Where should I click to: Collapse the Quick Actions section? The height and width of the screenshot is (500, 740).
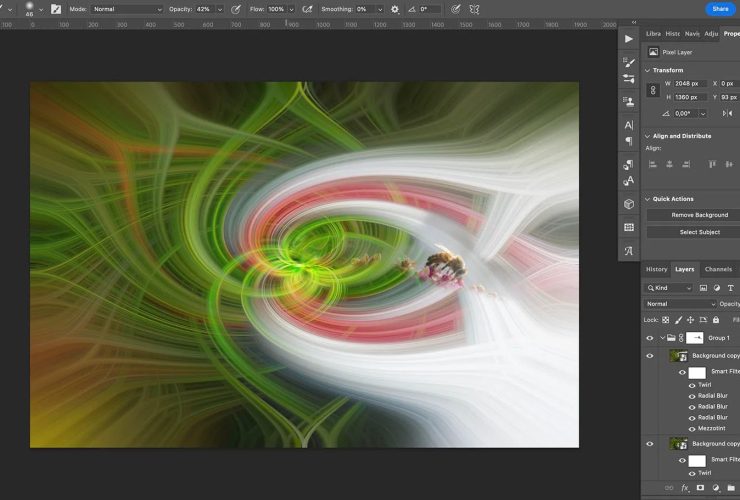pyautogui.click(x=647, y=199)
